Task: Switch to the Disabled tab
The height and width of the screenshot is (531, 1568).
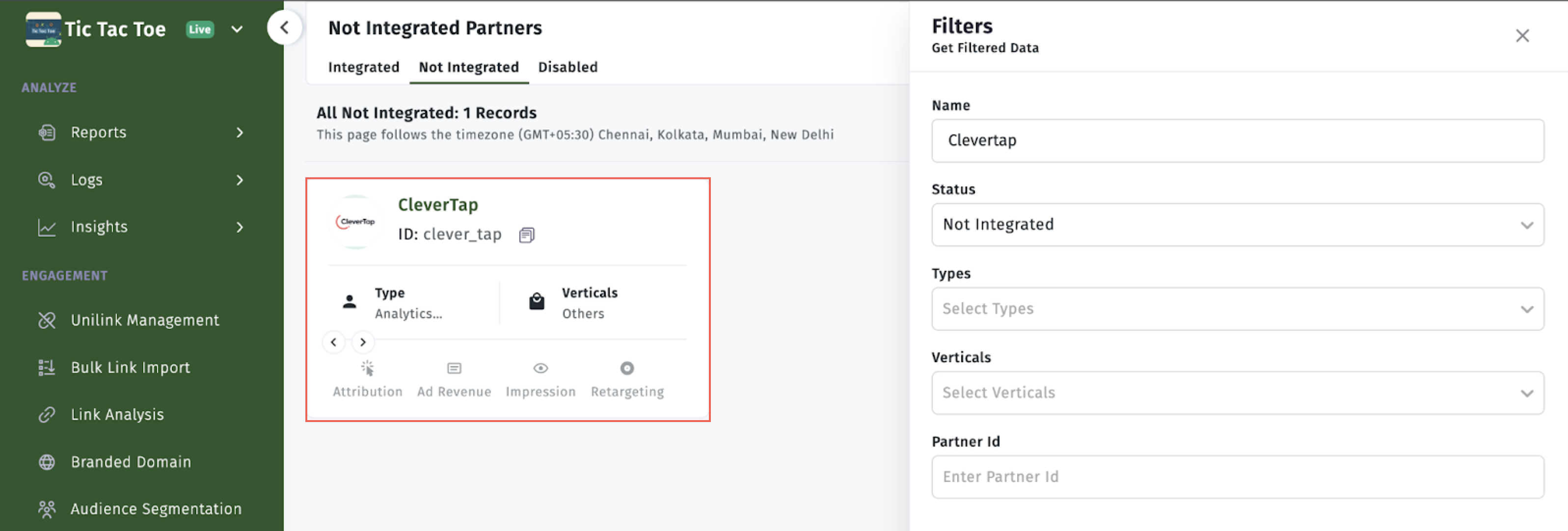Action: pyautogui.click(x=568, y=67)
